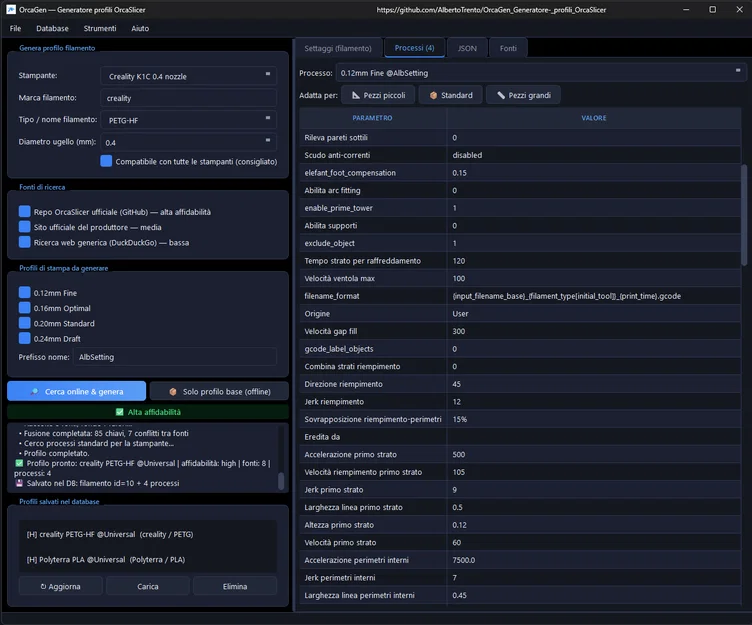The width and height of the screenshot is (752, 625).
Task: Click the Altezza primo strato row
Action: tap(520, 525)
